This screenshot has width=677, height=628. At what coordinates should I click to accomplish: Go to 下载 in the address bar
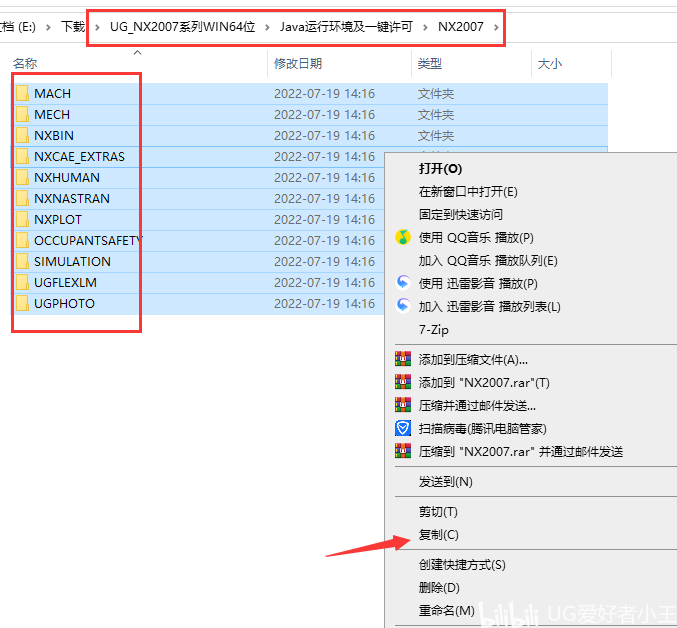73,27
